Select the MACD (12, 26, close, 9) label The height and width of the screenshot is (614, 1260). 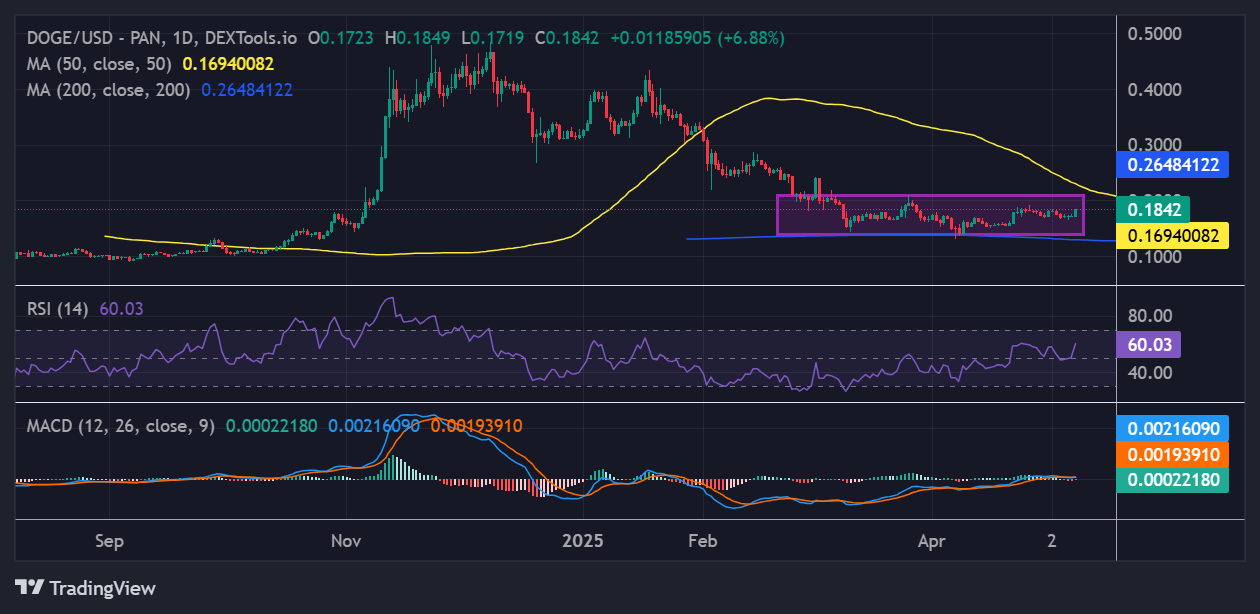(x=120, y=426)
